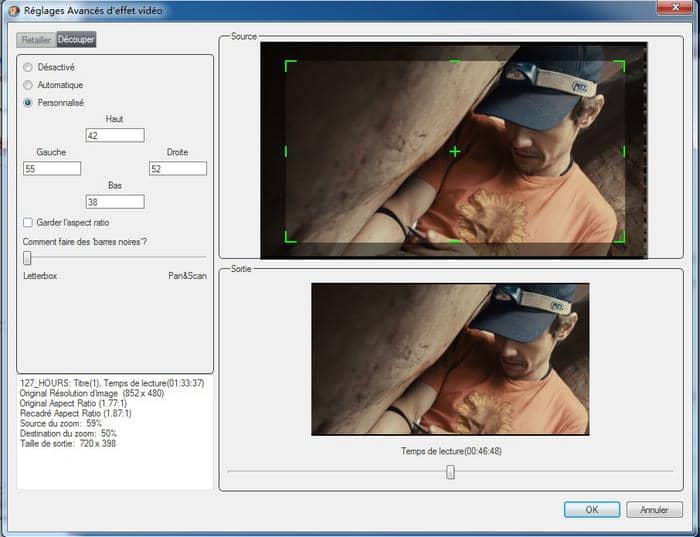
Task: Select the Découper tab
Action: pyautogui.click(x=76, y=40)
